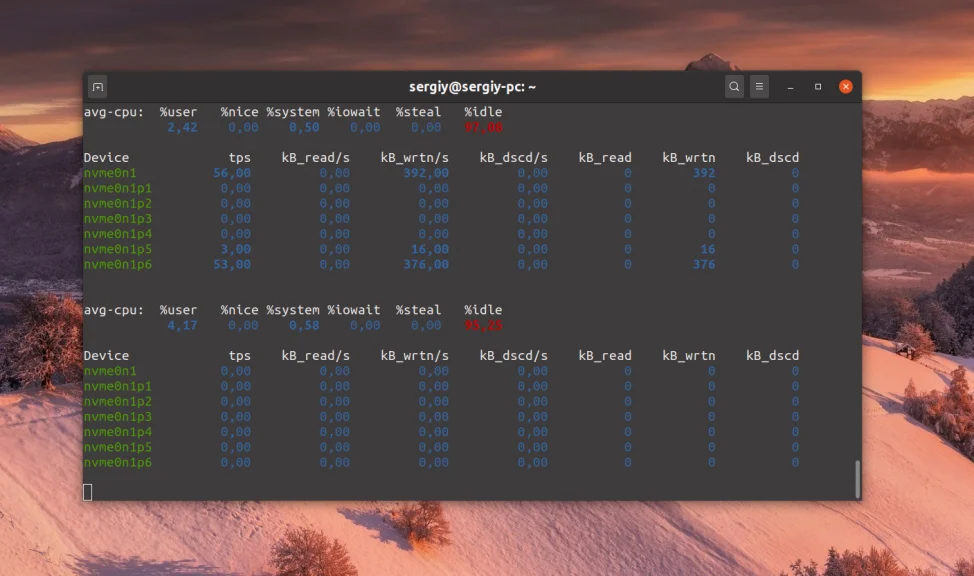Close the terminal with the orange X
The height and width of the screenshot is (576, 974).
point(845,87)
